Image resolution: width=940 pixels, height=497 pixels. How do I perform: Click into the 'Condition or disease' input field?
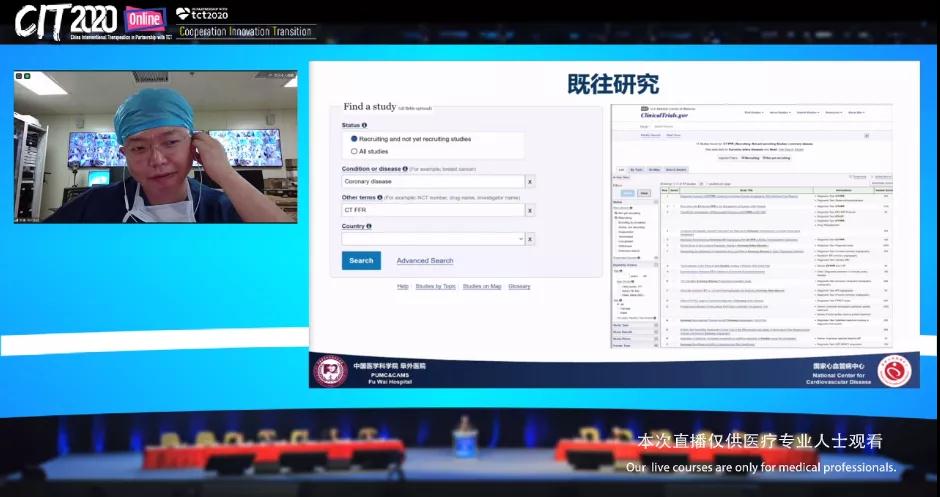pyautogui.click(x=432, y=182)
